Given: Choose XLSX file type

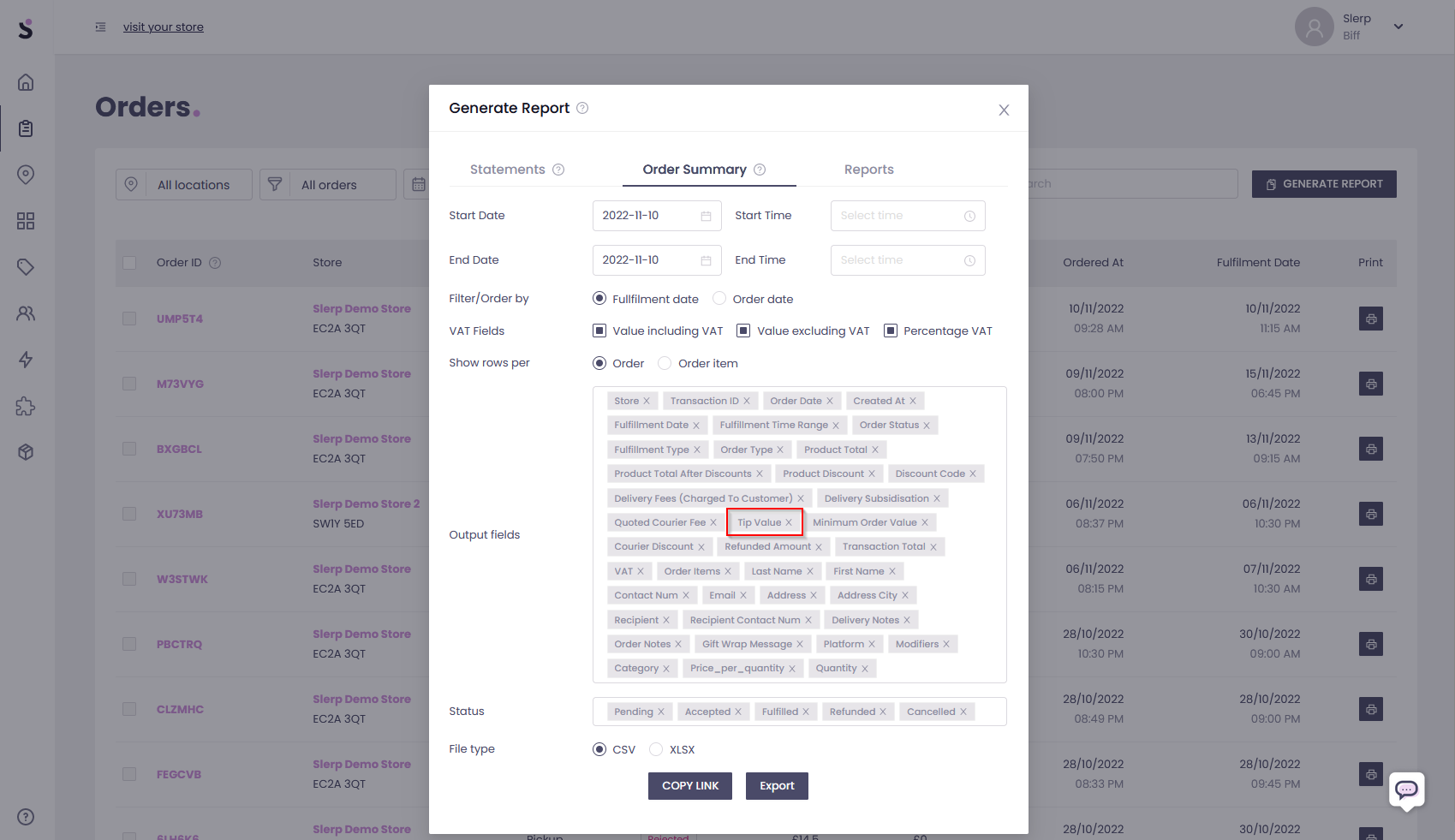Looking at the screenshot, I should (x=656, y=749).
